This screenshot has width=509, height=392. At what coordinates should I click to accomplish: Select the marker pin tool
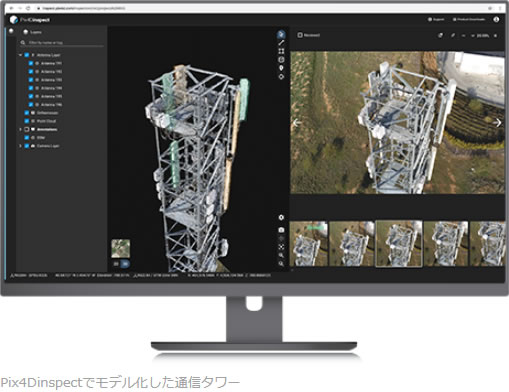(281, 68)
